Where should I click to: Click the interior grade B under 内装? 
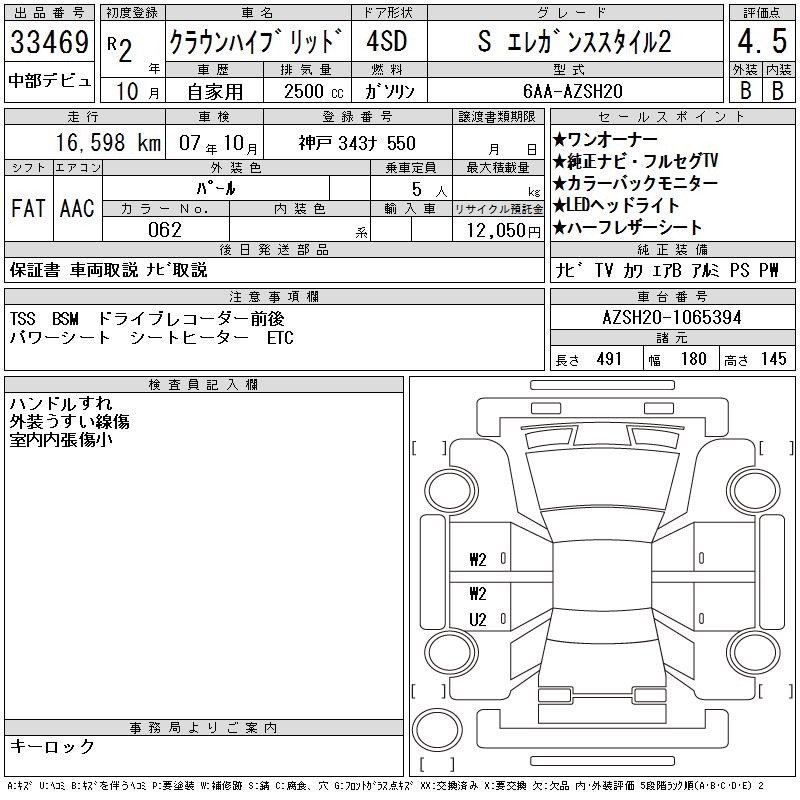tap(778, 90)
